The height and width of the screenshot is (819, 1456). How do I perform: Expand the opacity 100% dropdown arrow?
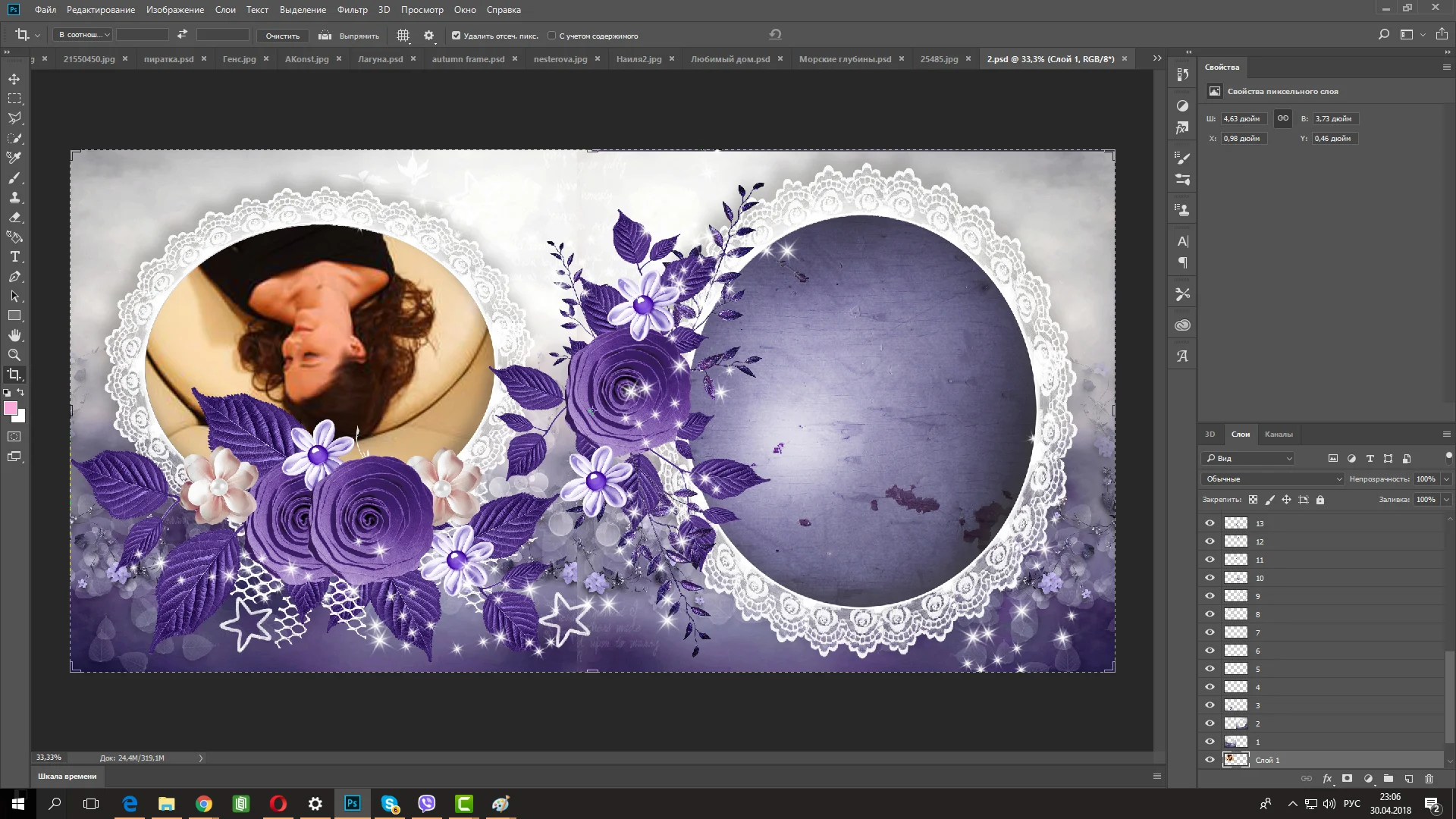(x=1446, y=479)
